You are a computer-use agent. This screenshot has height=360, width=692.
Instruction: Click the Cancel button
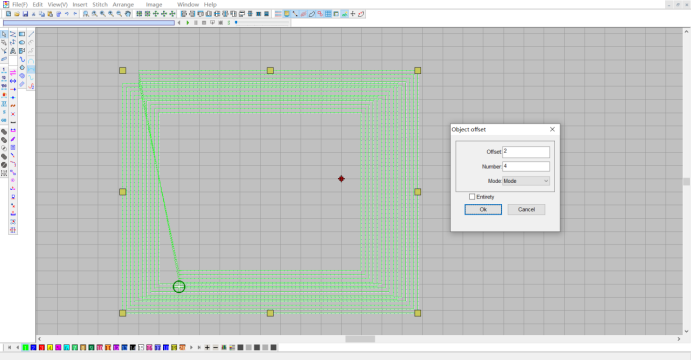tap(526, 210)
